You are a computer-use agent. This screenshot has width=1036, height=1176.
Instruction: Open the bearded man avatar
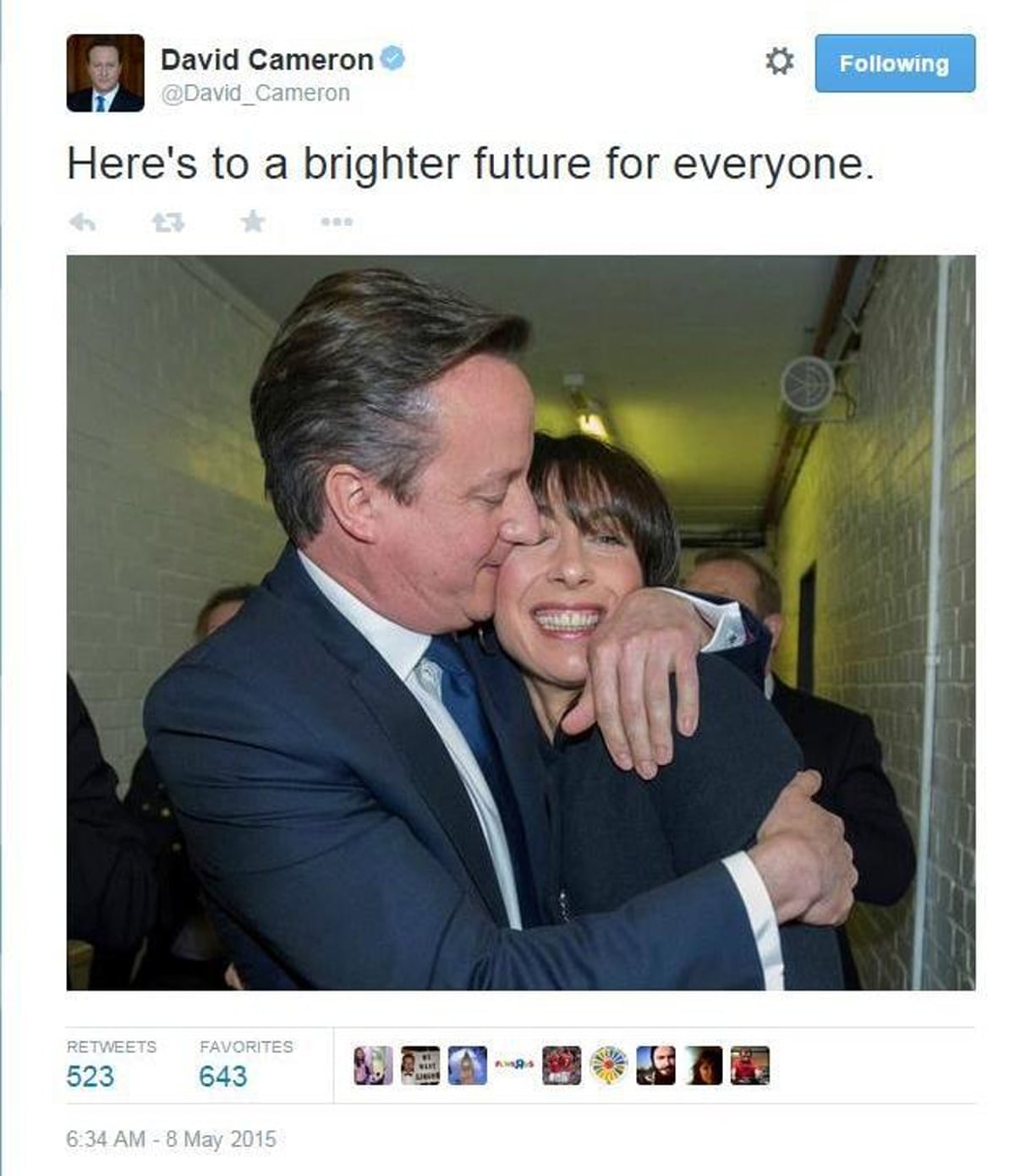(656, 1065)
